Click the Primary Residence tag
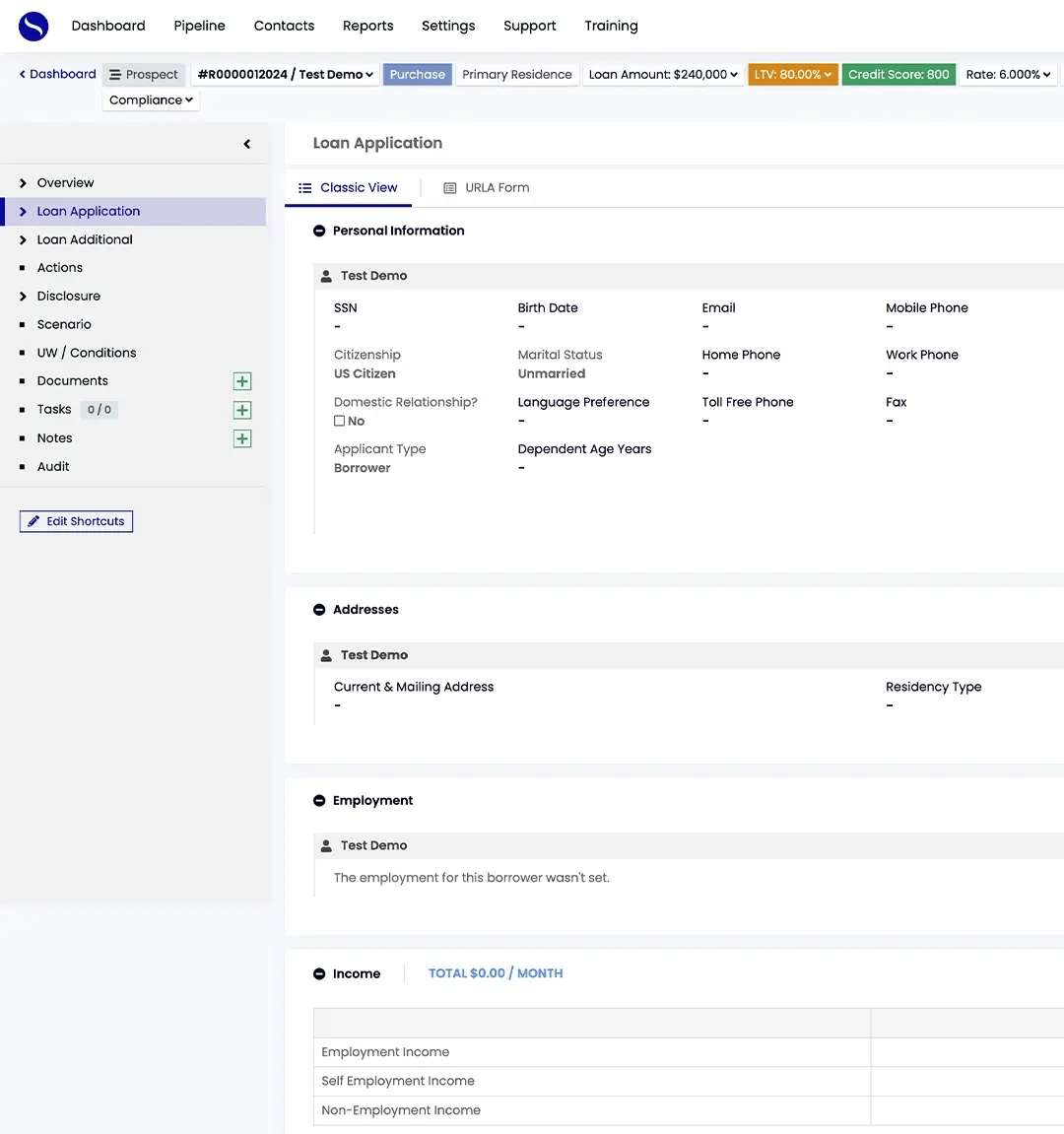 516,75
